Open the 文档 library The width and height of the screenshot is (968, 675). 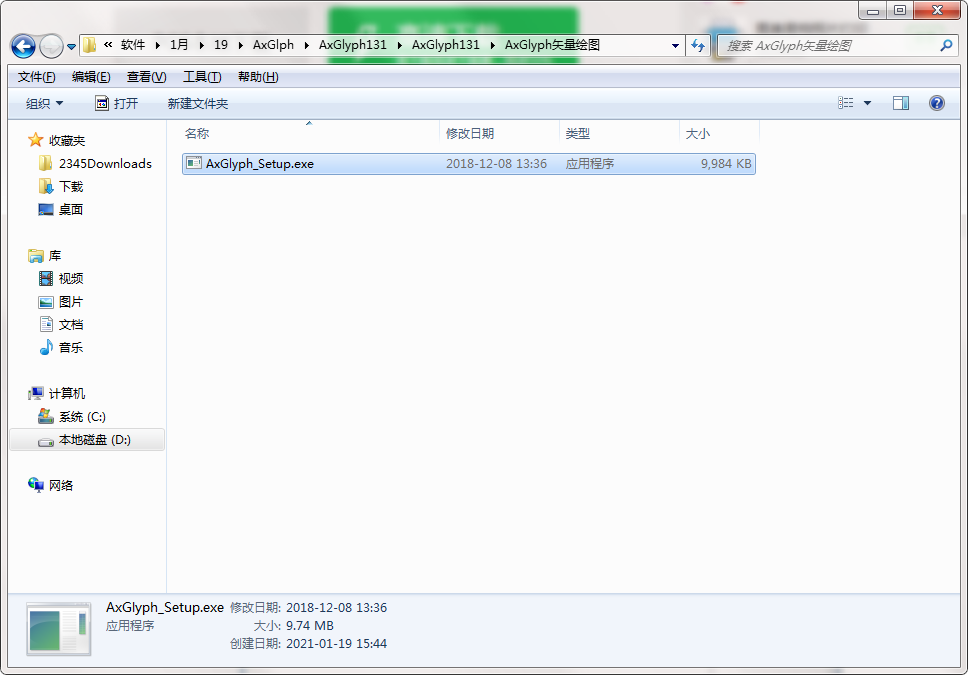71,324
